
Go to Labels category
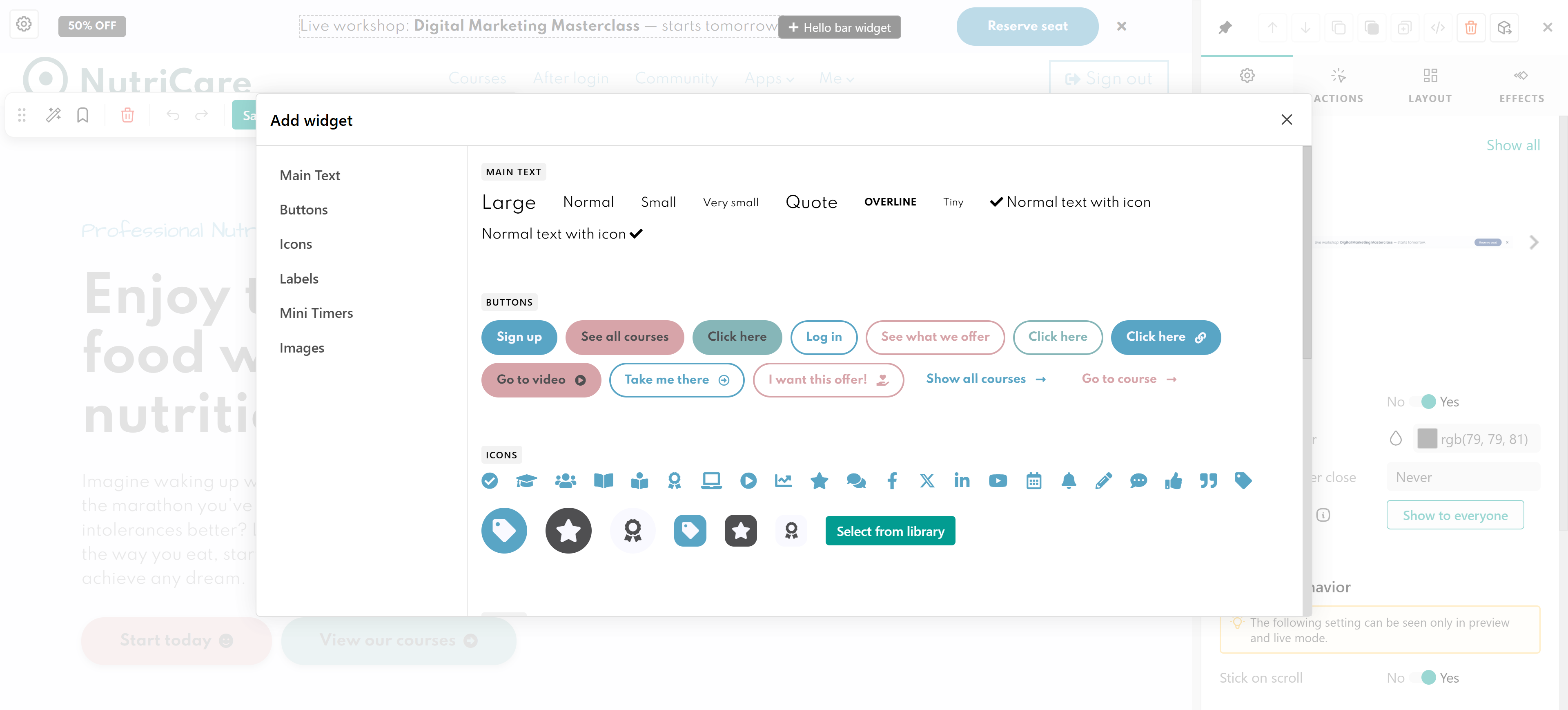tap(299, 278)
